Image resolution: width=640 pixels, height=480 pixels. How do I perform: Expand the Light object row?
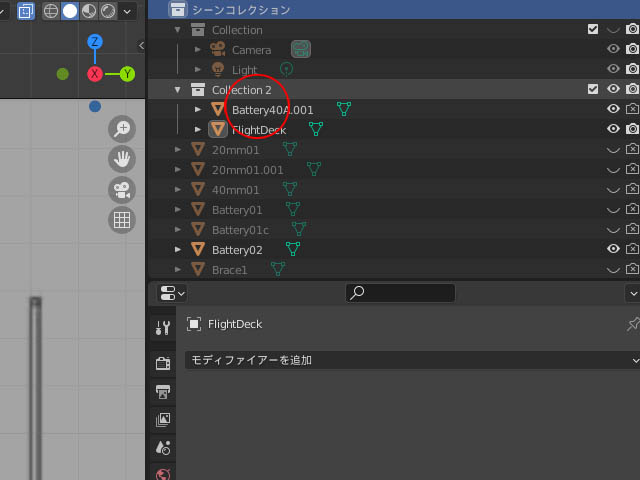point(198,69)
